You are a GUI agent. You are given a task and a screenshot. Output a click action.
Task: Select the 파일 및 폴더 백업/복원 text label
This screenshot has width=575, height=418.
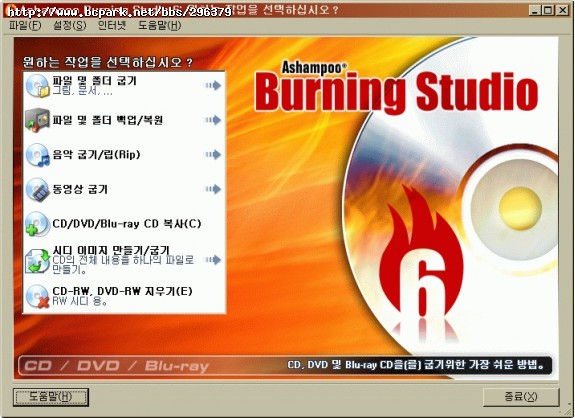(x=108, y=120)
